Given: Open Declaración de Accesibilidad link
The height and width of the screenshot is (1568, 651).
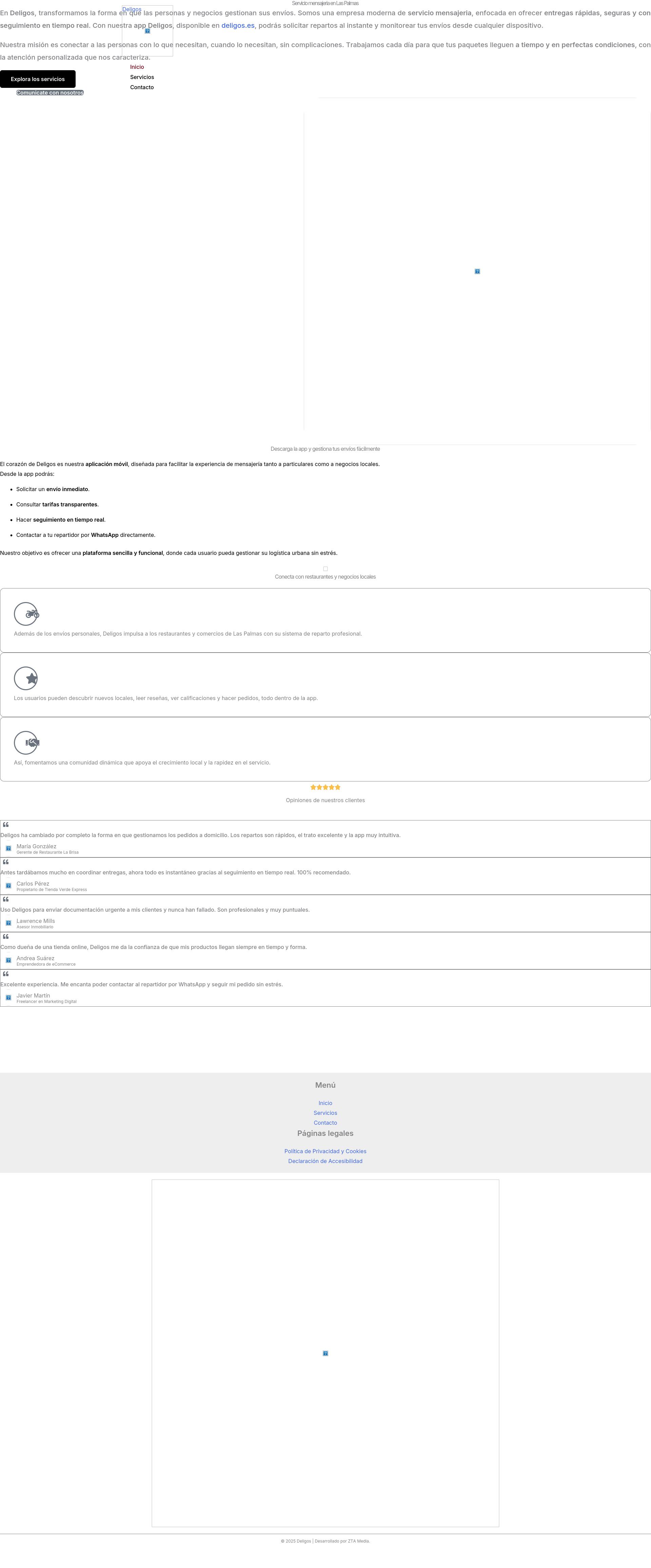Looking at the screenshot, I should (x=325, y=1161).
